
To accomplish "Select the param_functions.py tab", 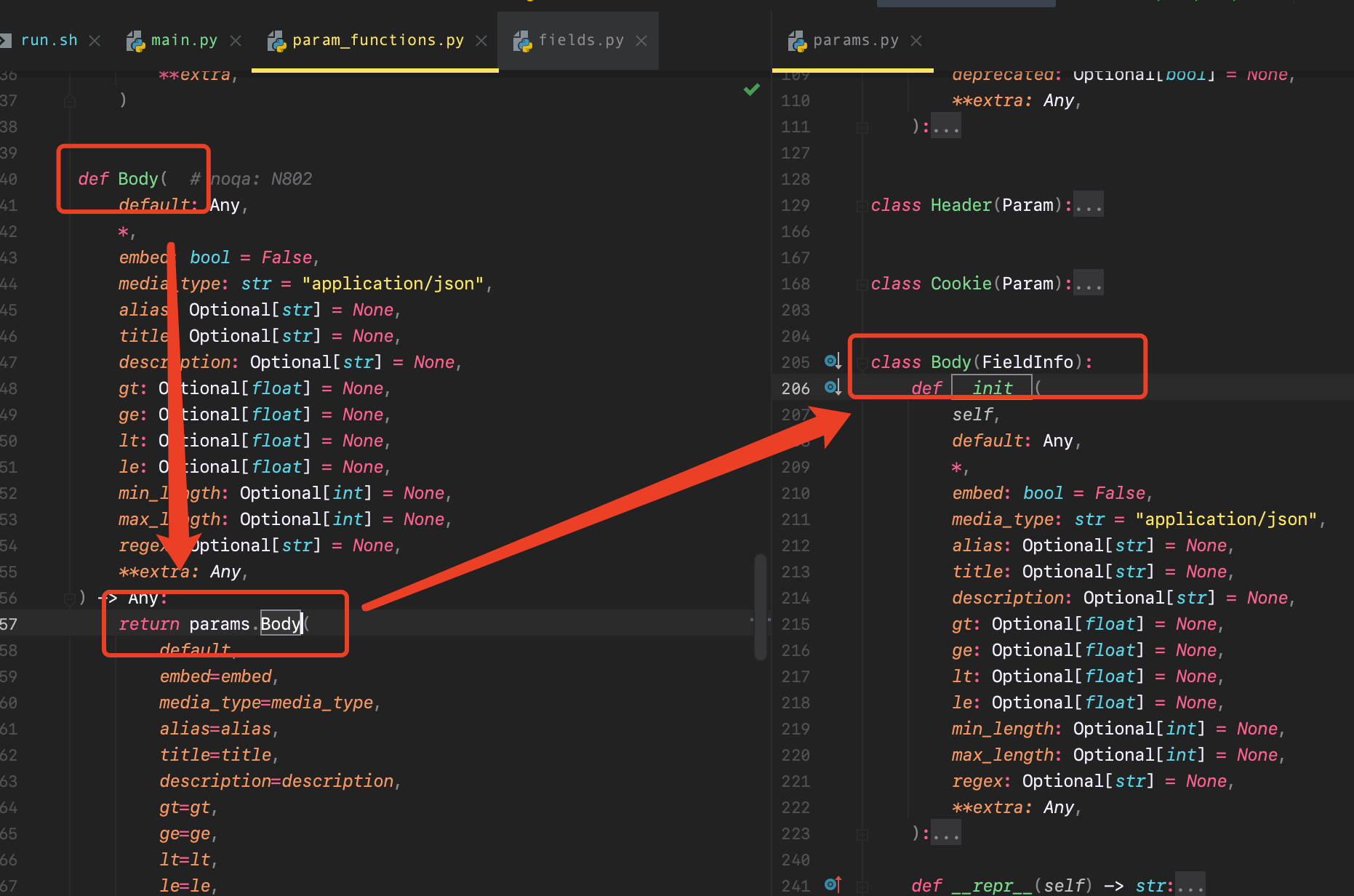I will tap(378, 41).
